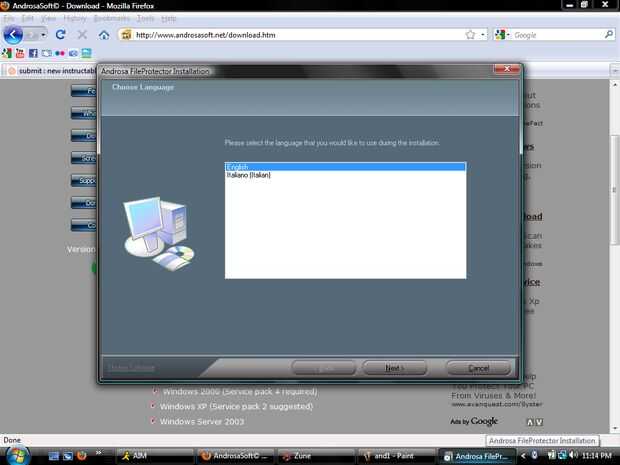Screen dimensions: 620x465
Task: Open the address bar history dropdown arrow
Action: pyautogui.click(x=482, y=35)
